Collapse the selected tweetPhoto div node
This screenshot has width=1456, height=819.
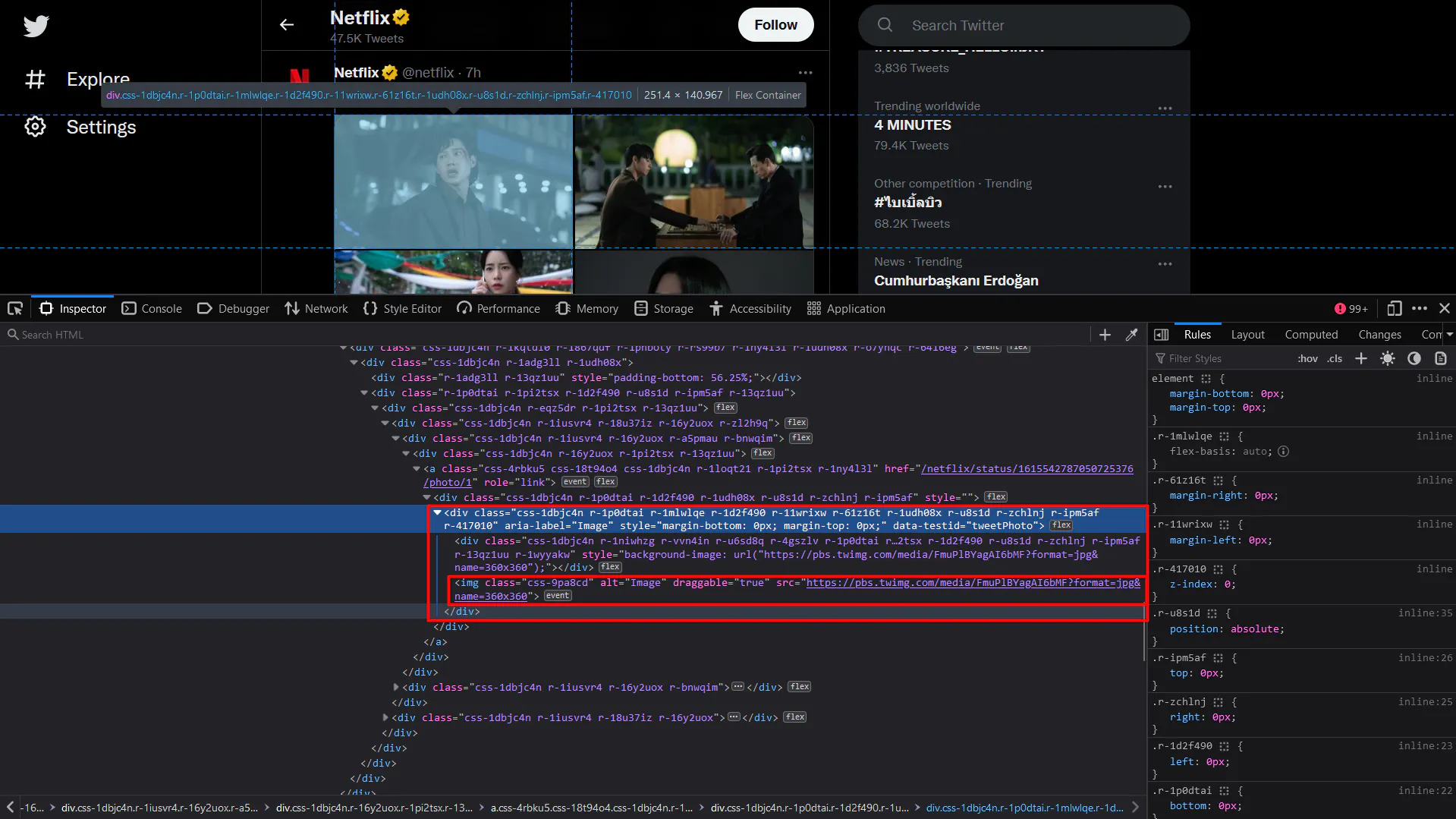coord(438,512)
